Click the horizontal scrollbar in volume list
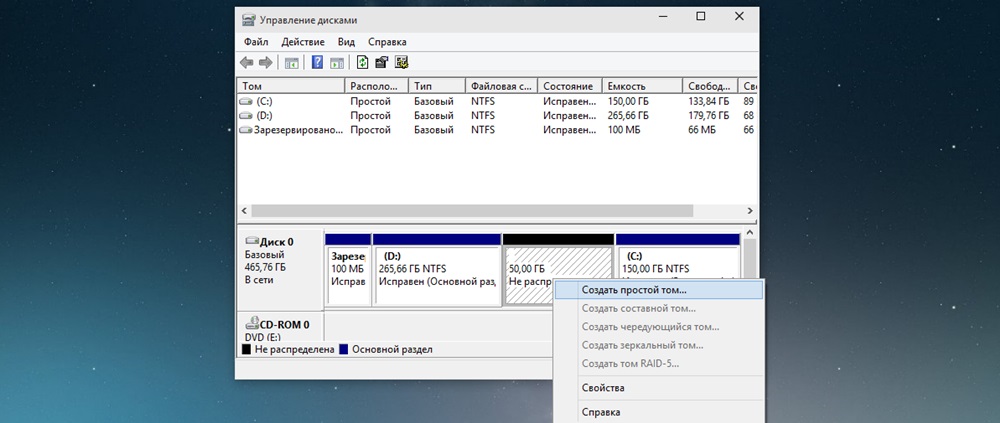The height and width of the screenshot is (423, 1000). tap(490, 212)
